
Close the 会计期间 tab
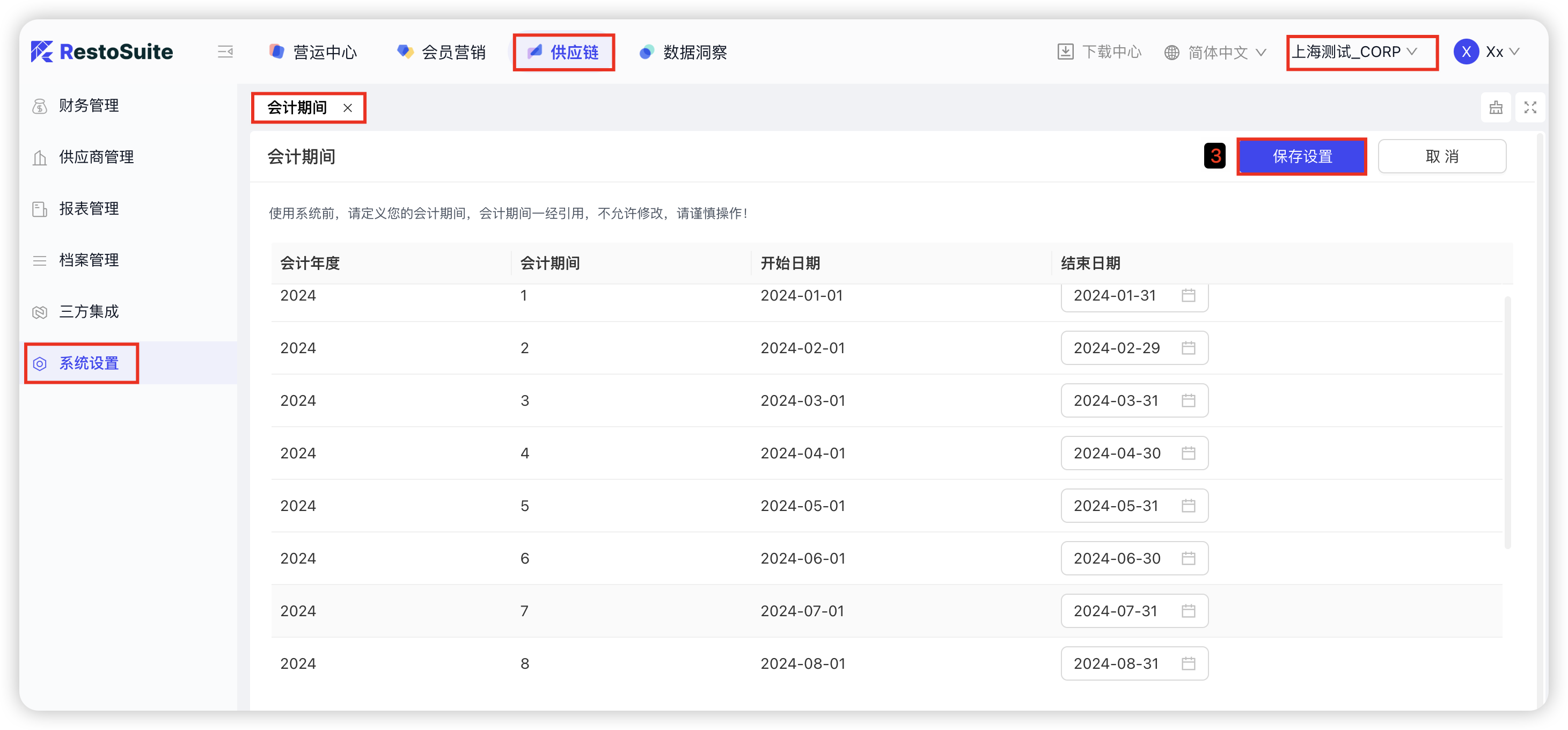tap(348, 108)
